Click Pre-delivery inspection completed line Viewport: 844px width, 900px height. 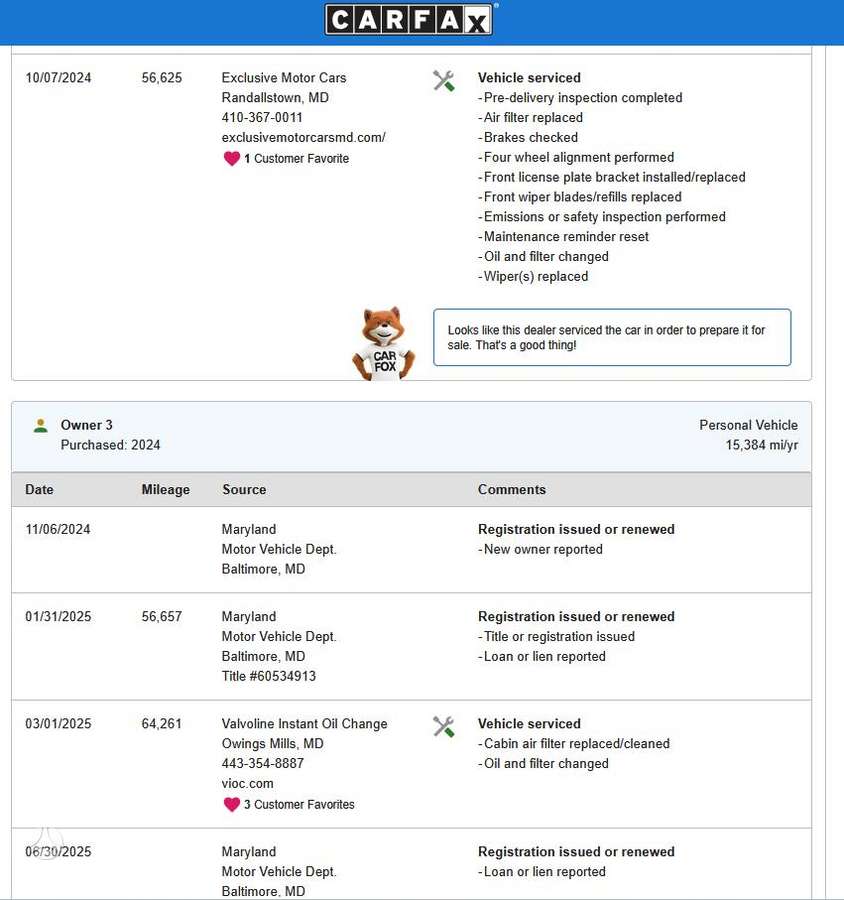[x=580, y=98]
